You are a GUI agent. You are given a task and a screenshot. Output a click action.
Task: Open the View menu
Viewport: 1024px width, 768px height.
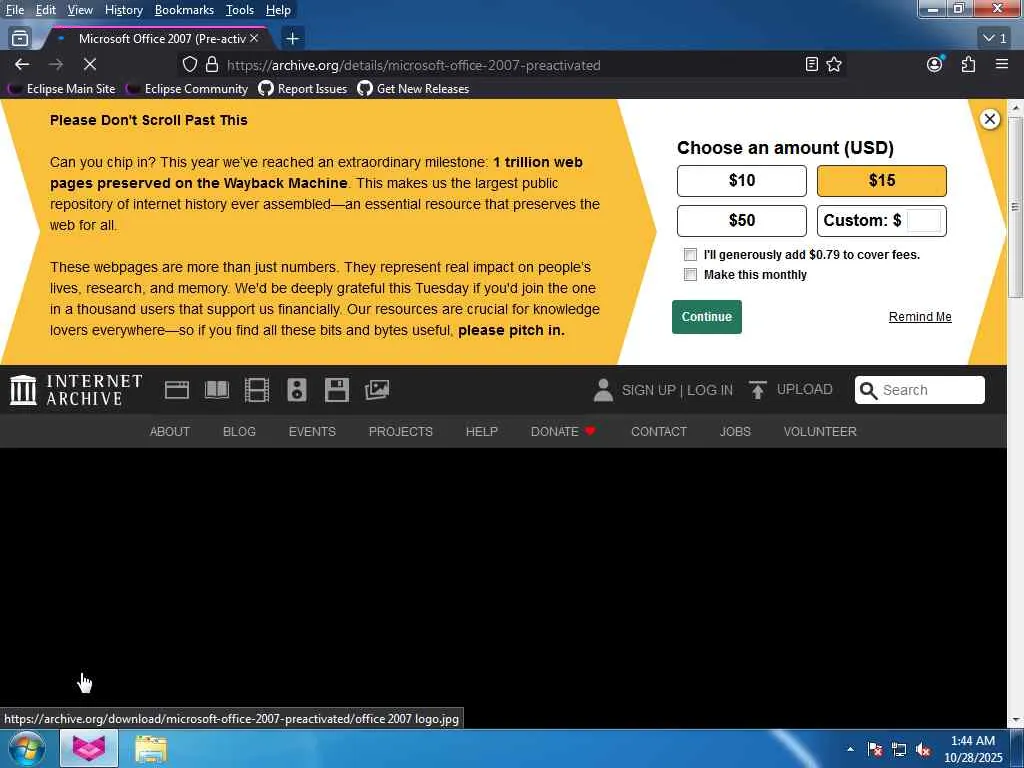pyautogui.click(x=80, y=10)
